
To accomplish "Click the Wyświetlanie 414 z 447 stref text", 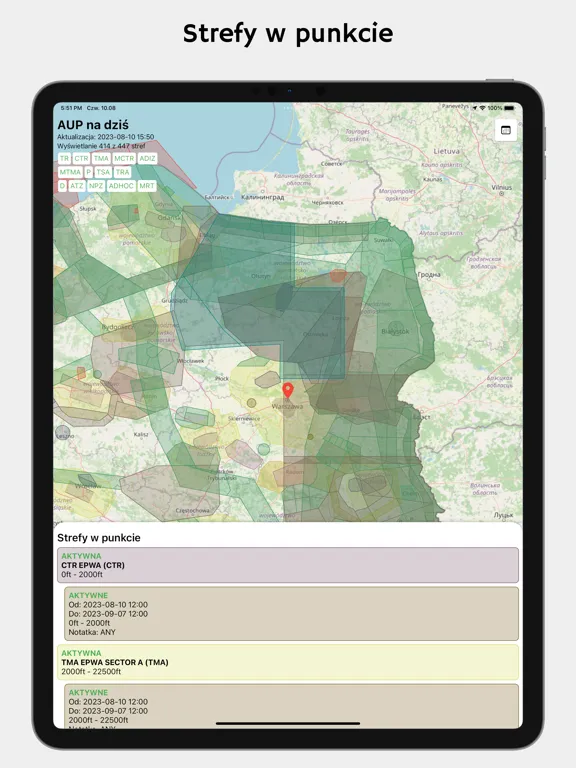I will pyautogui.click(x=101, y=146).
